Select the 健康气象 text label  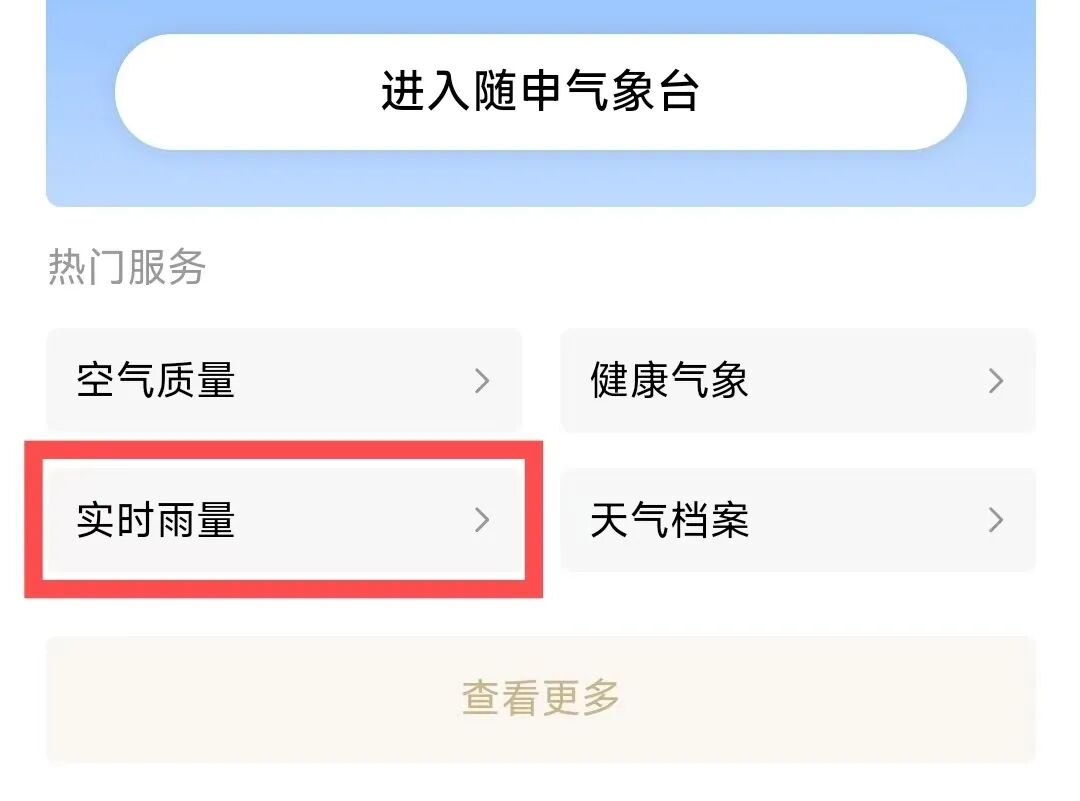[669, 380]
